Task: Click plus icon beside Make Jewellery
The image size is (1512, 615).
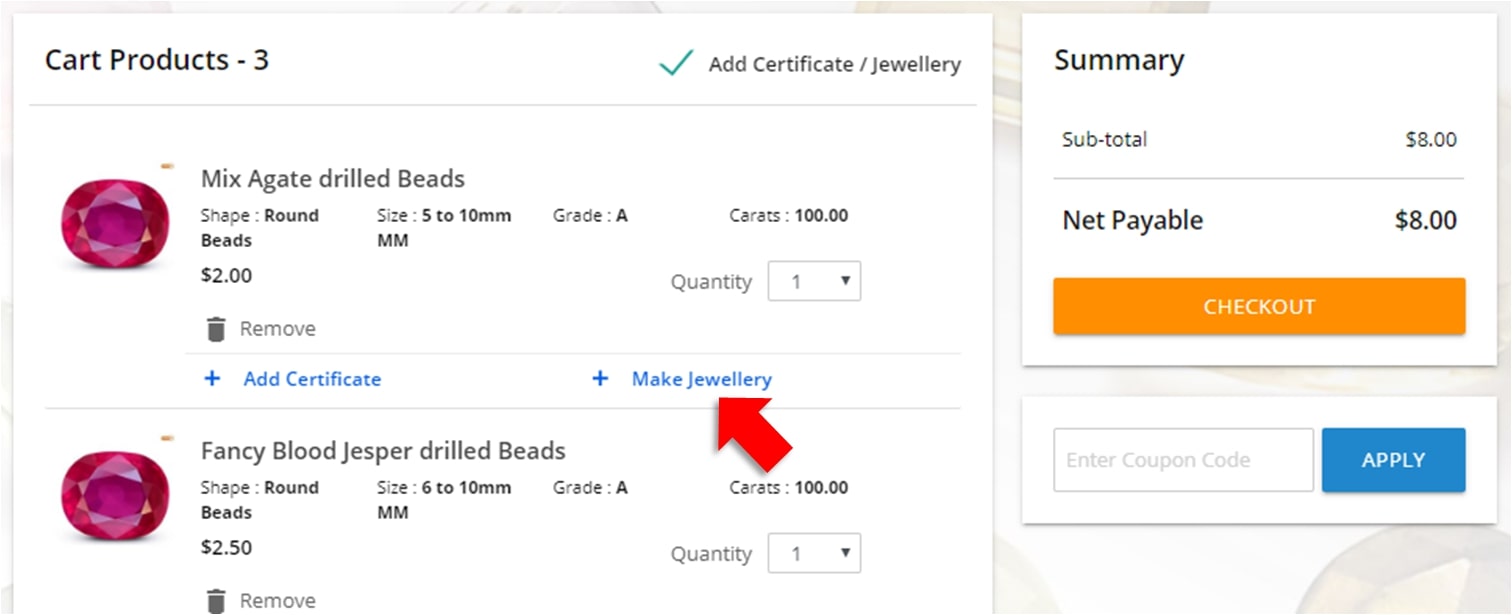Action: pyautogui.click(x=600, y=379)
